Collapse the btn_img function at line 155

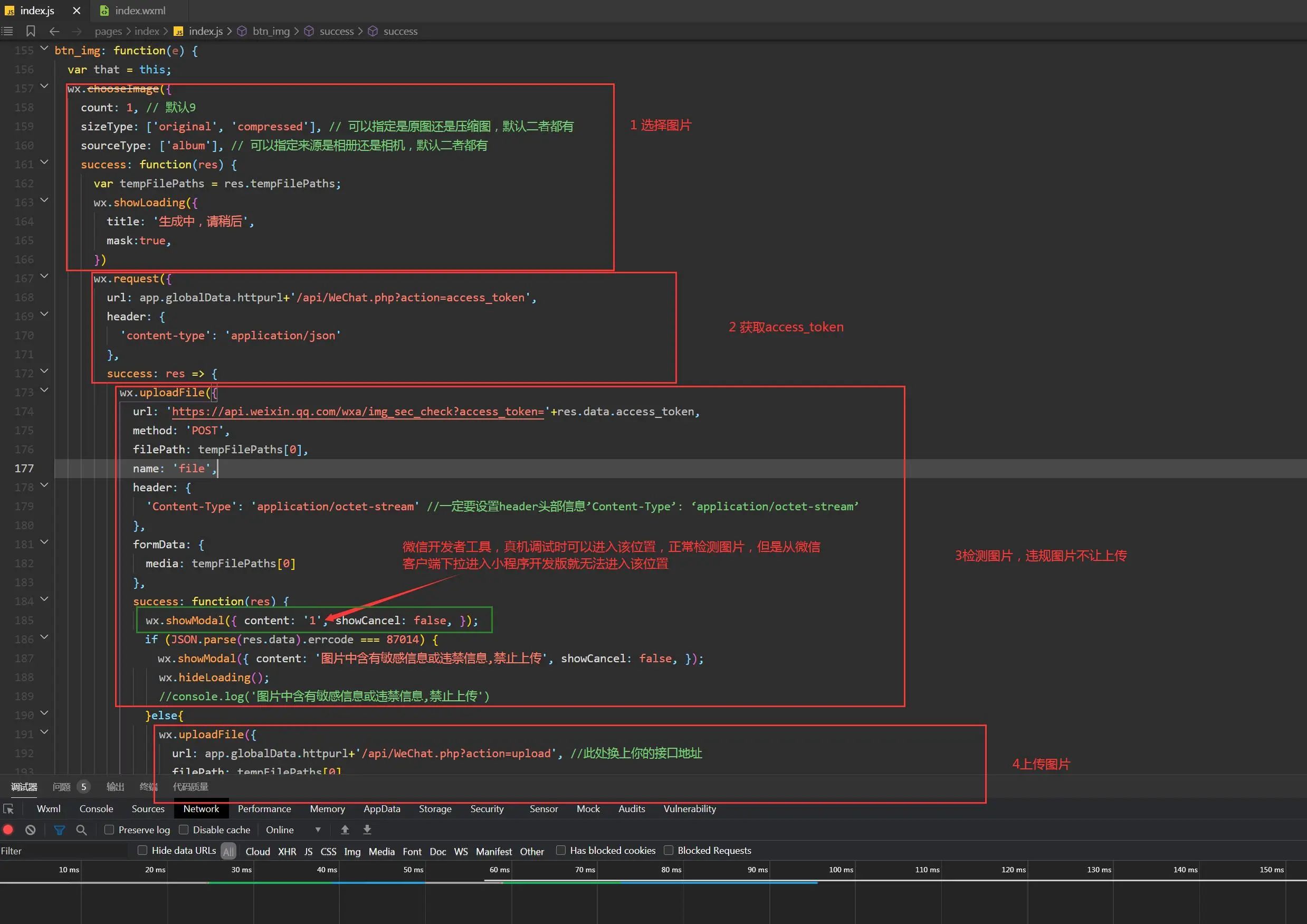pyautogui.click(x=44, y=49)
